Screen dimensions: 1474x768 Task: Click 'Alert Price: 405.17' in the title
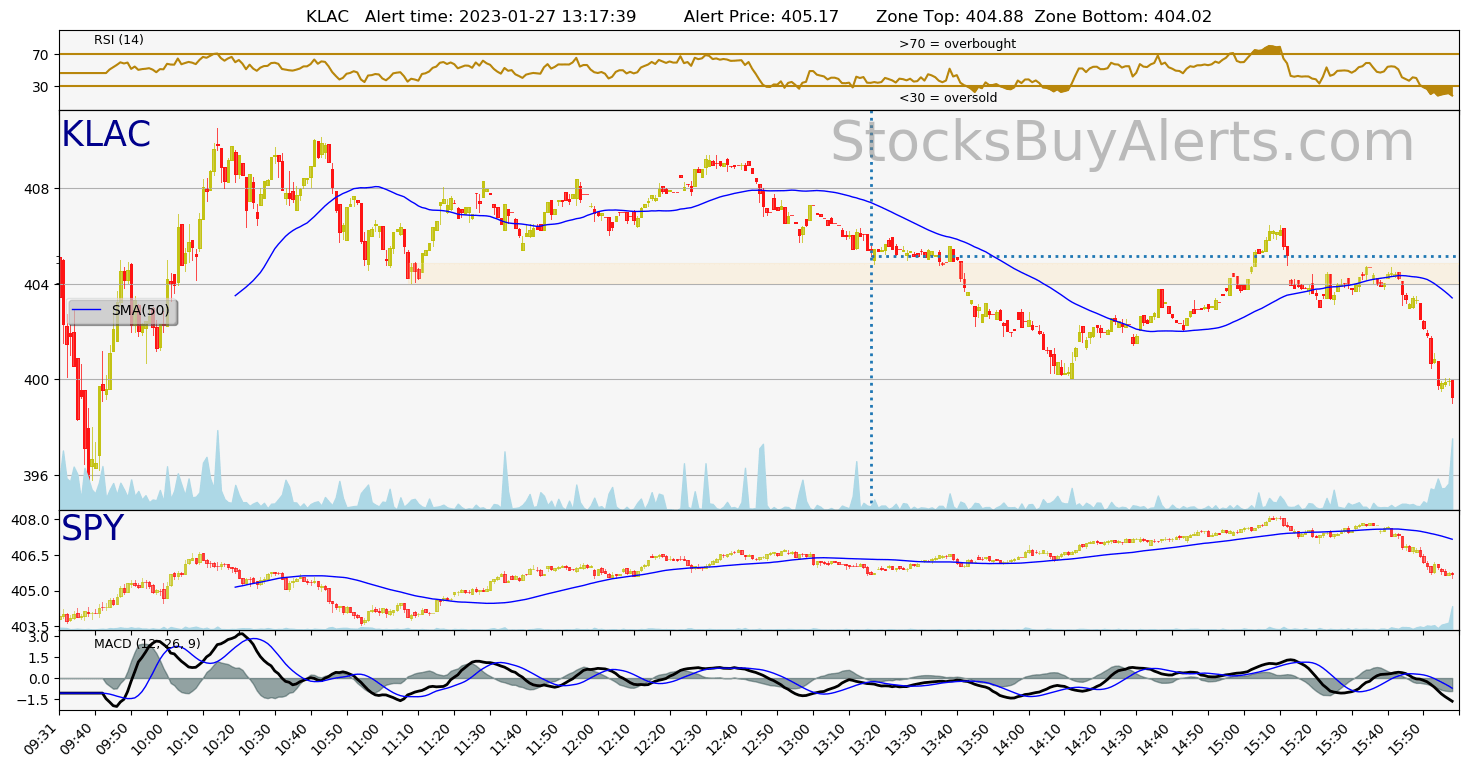(761, 16)
